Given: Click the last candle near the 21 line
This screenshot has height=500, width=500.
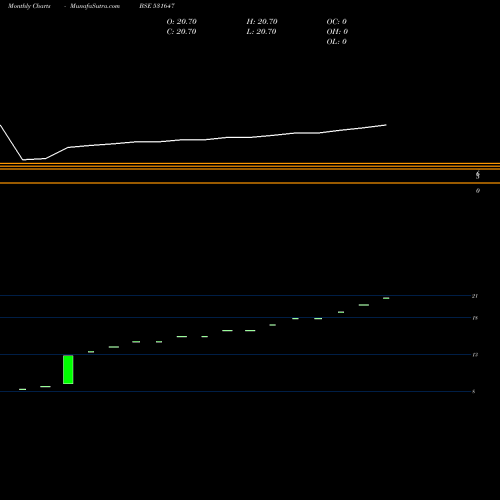Looking at the screenshot, I should [x=386, y=298].
